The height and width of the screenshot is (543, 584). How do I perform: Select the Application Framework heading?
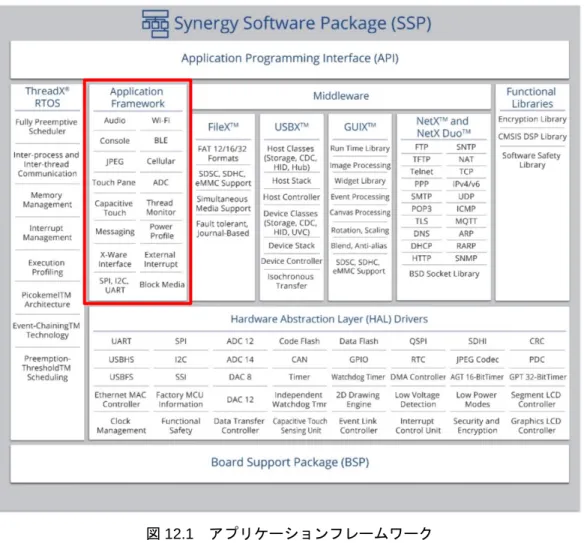137,97
